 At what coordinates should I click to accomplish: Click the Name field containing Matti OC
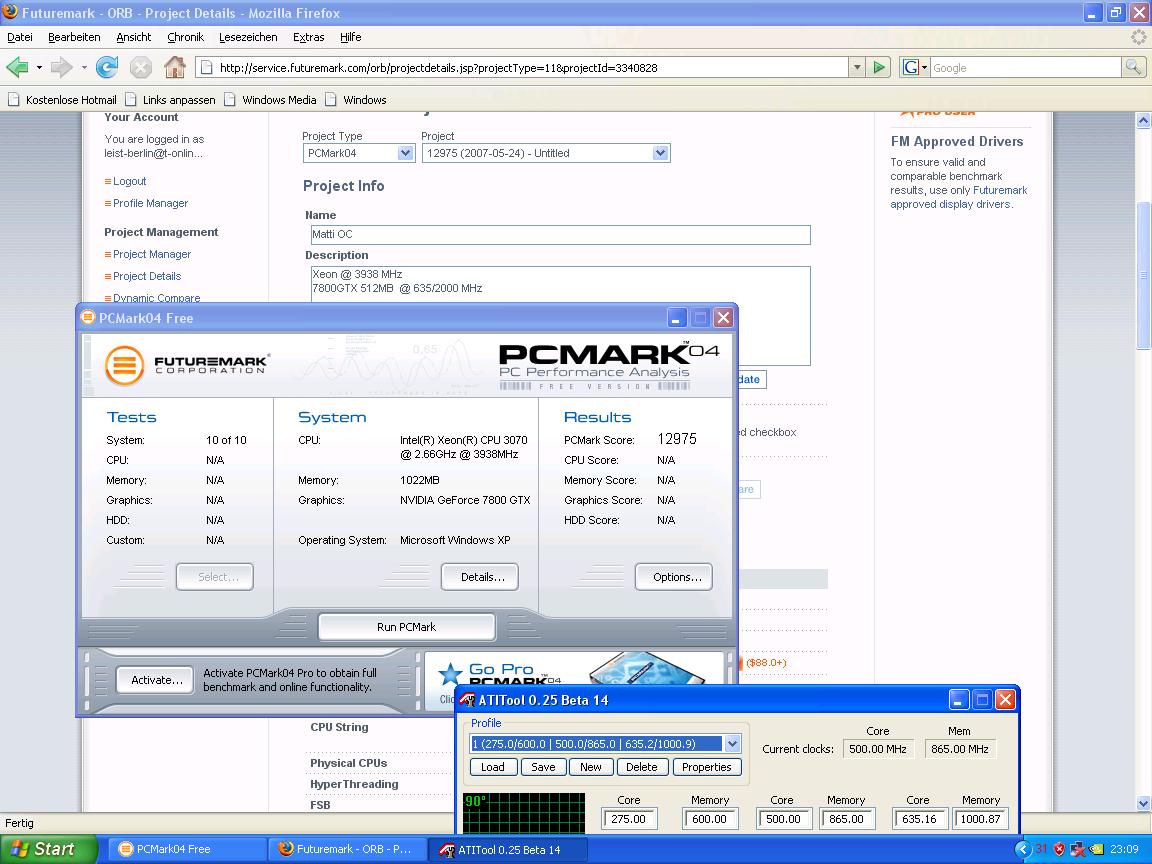[x=561, y=234]
